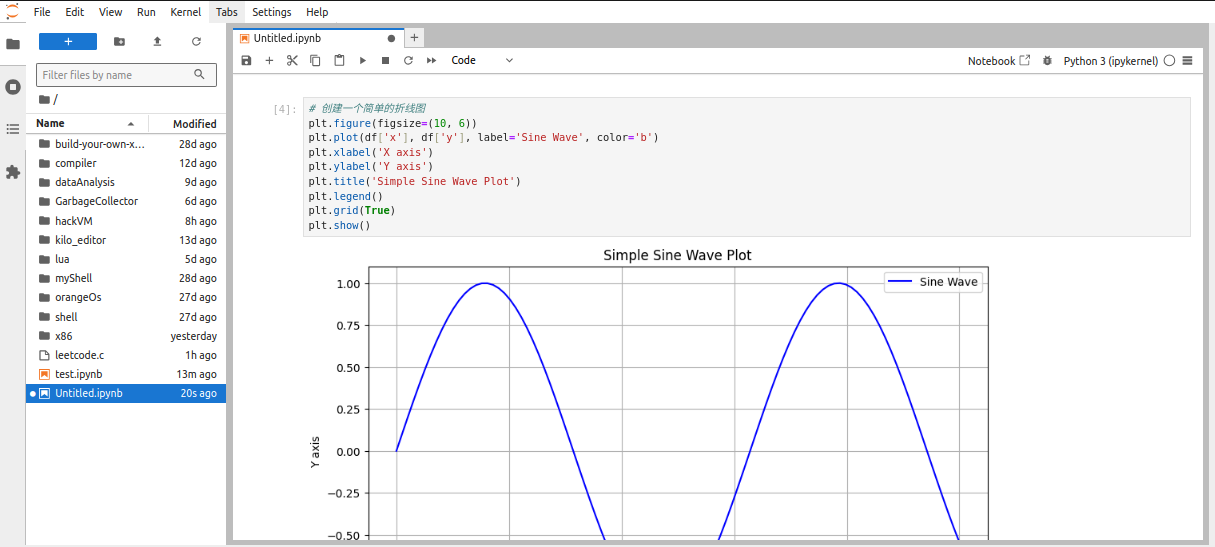The image size is (1215, 547).
Task: Select the orangeOs folder
Action: [126, 297]
